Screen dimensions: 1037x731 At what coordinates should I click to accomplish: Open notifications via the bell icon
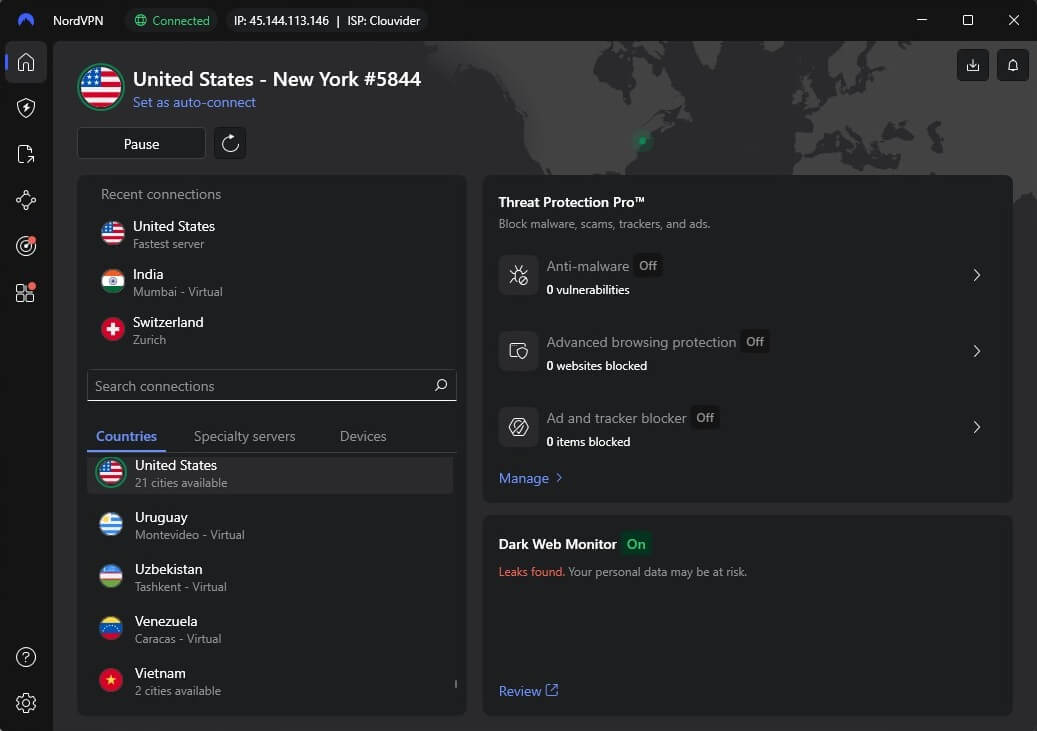click(1012, 65)
